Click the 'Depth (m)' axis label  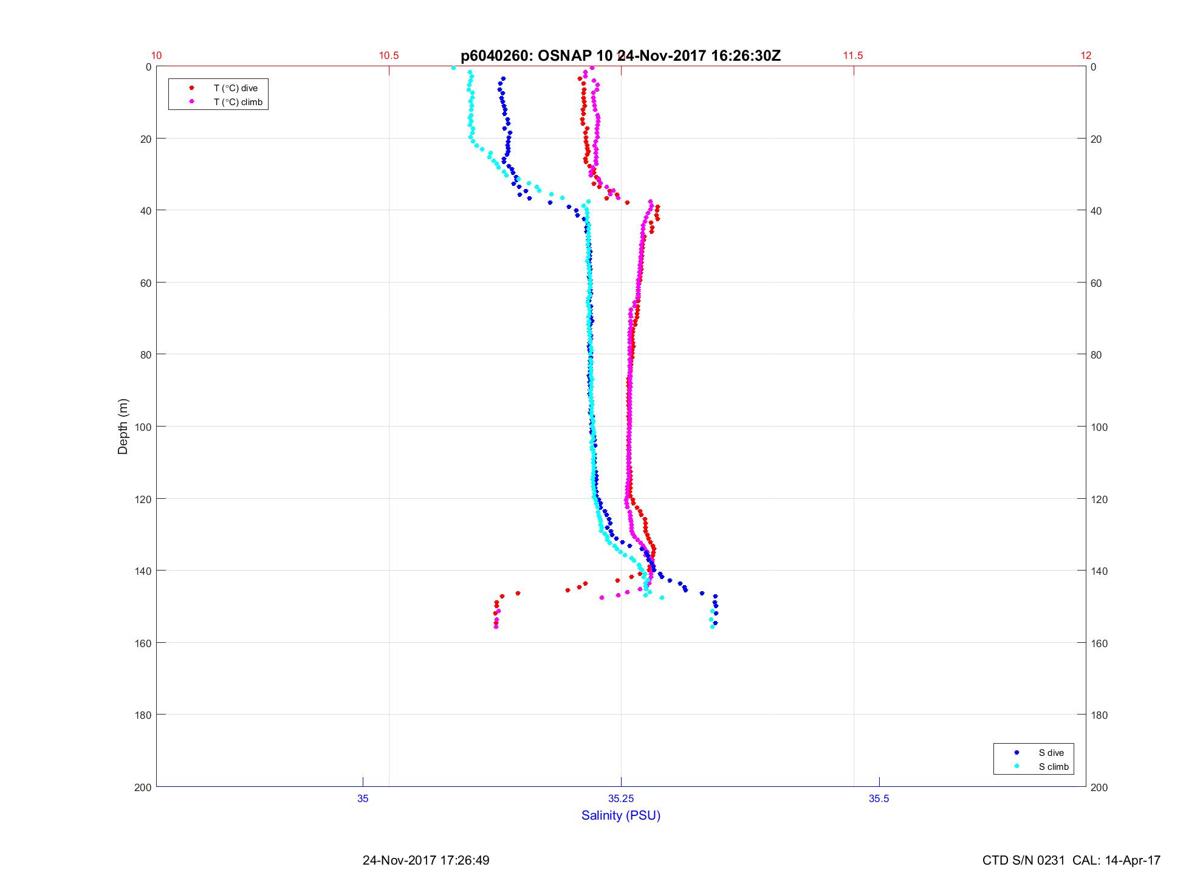[x=124, y=426]
